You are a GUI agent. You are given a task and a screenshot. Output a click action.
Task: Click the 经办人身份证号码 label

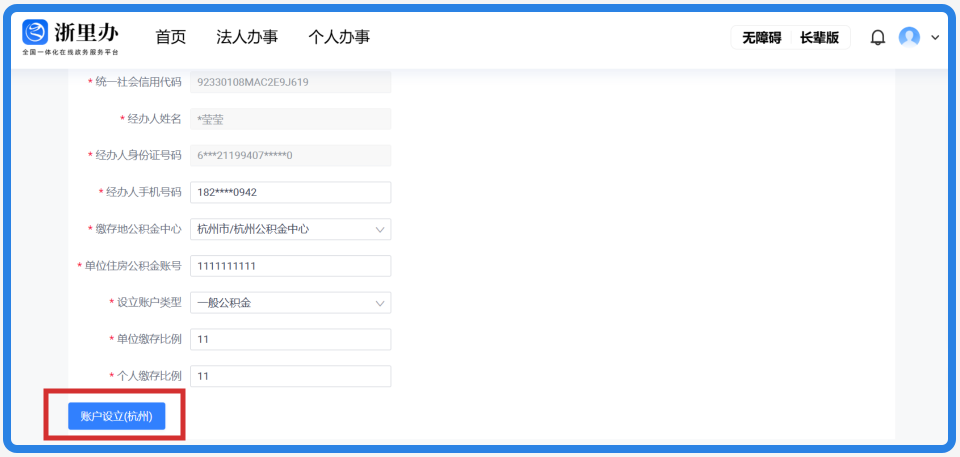(x=139, y=155)
